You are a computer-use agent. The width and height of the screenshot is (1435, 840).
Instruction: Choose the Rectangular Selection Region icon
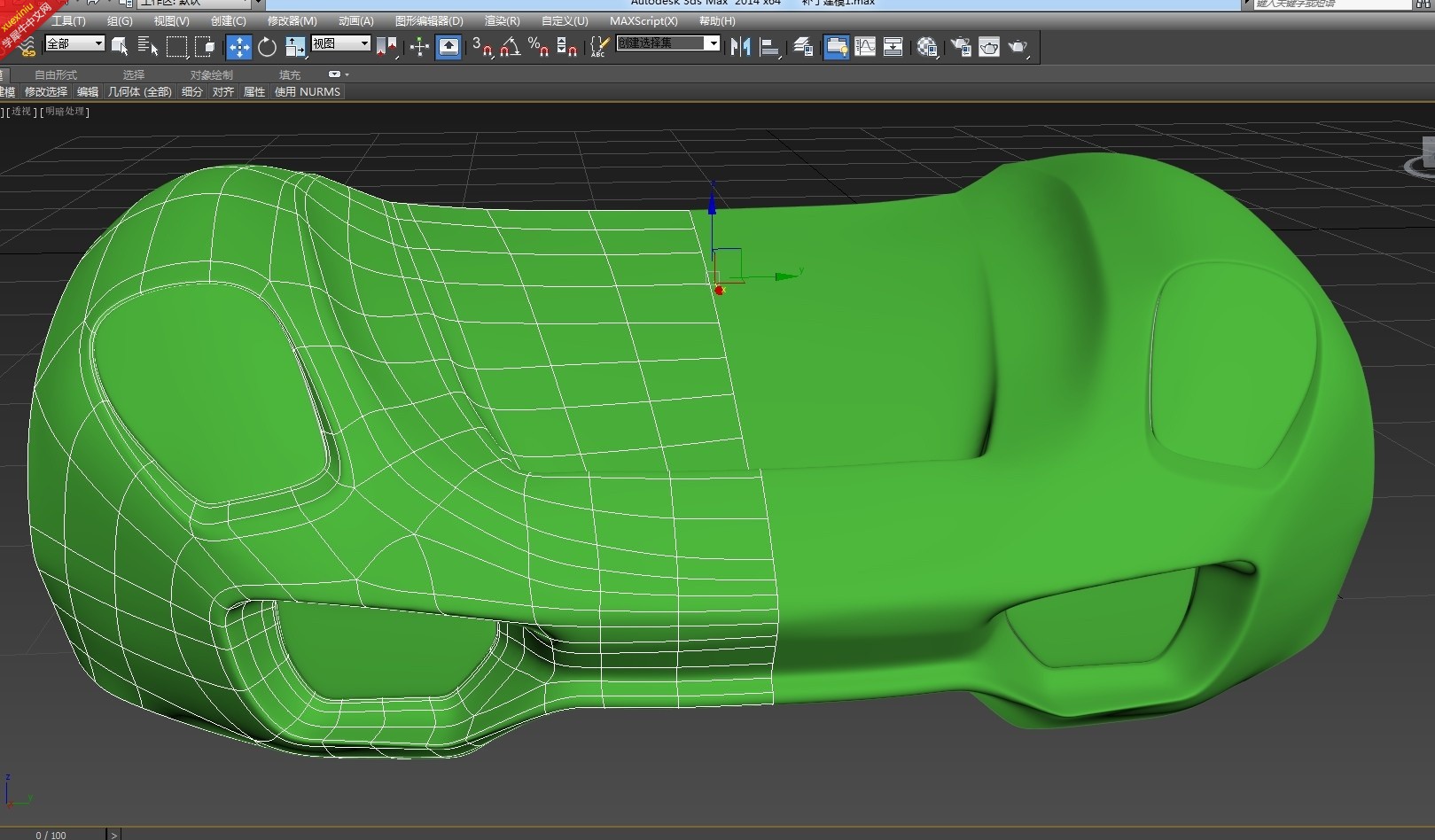(177, 46)
